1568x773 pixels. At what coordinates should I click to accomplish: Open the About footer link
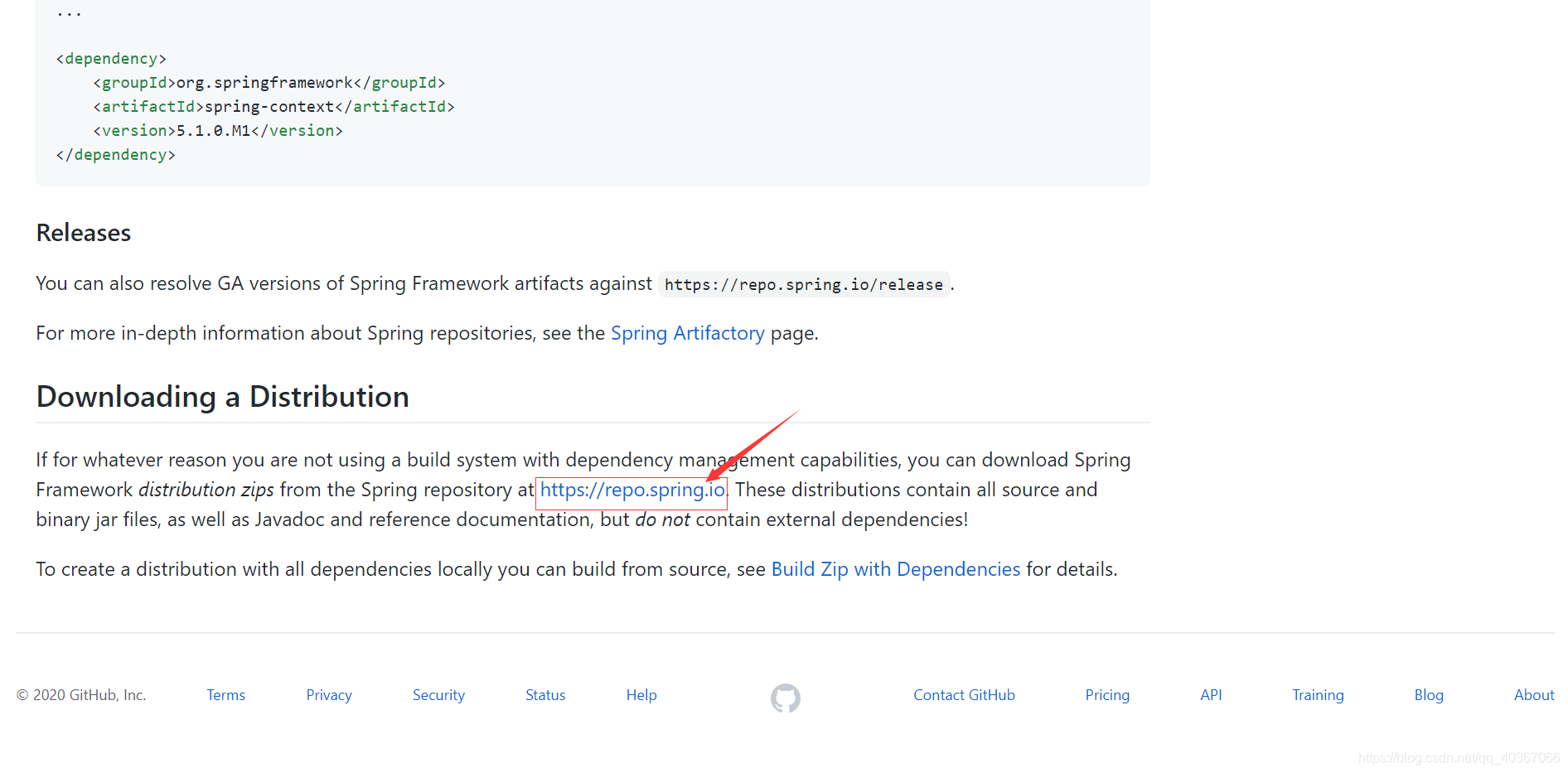coord(1534,695)
